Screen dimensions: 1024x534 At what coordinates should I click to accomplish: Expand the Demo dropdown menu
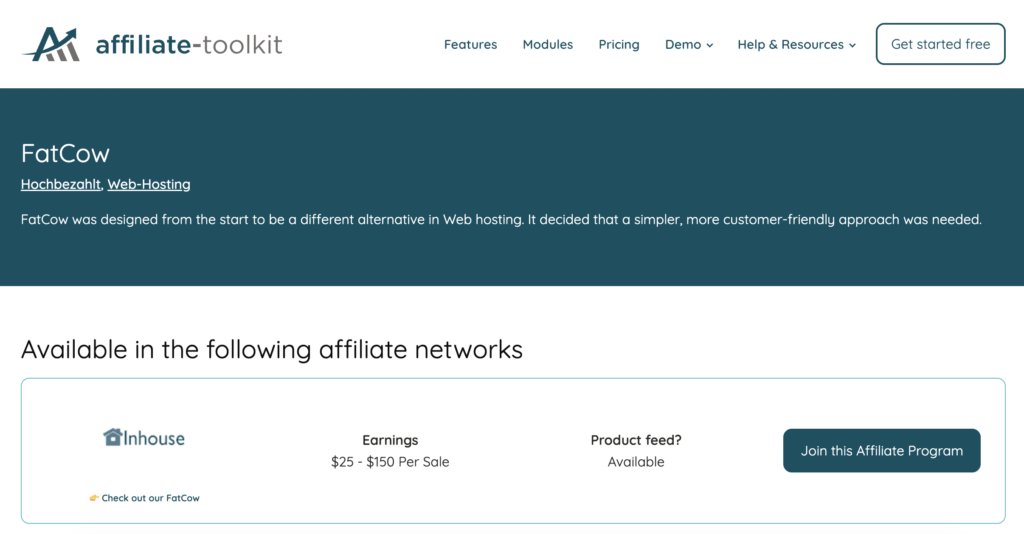pos(689,44)
